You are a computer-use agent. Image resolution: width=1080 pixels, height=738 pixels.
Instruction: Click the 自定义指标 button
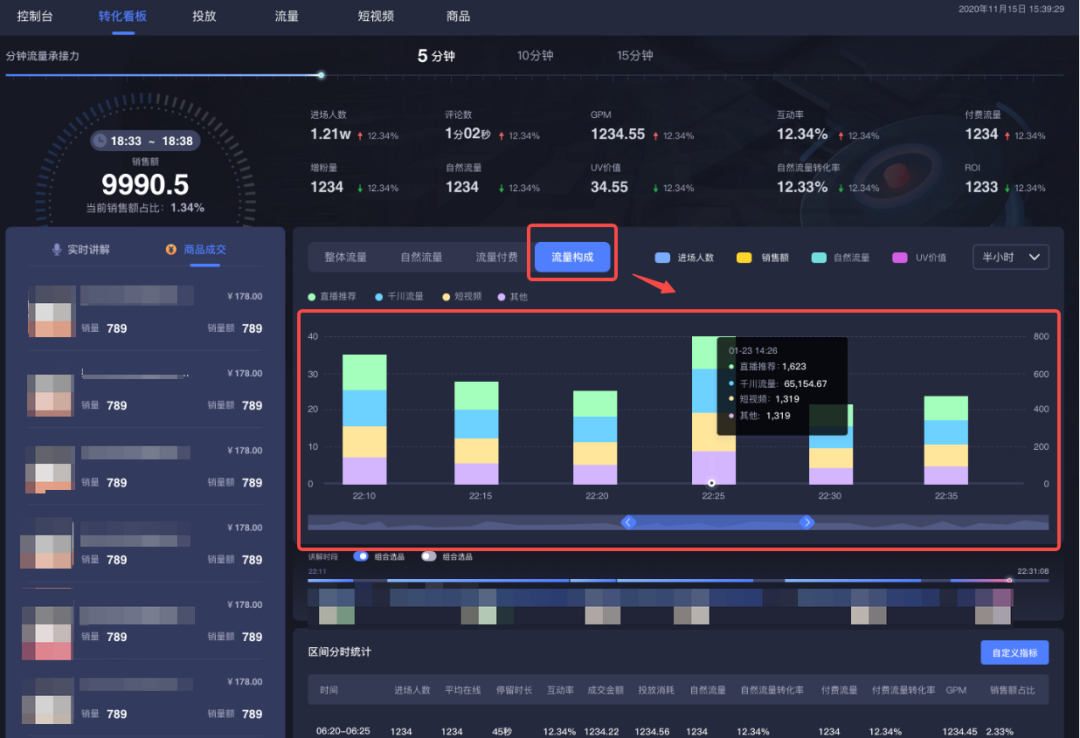(1014, 653)
